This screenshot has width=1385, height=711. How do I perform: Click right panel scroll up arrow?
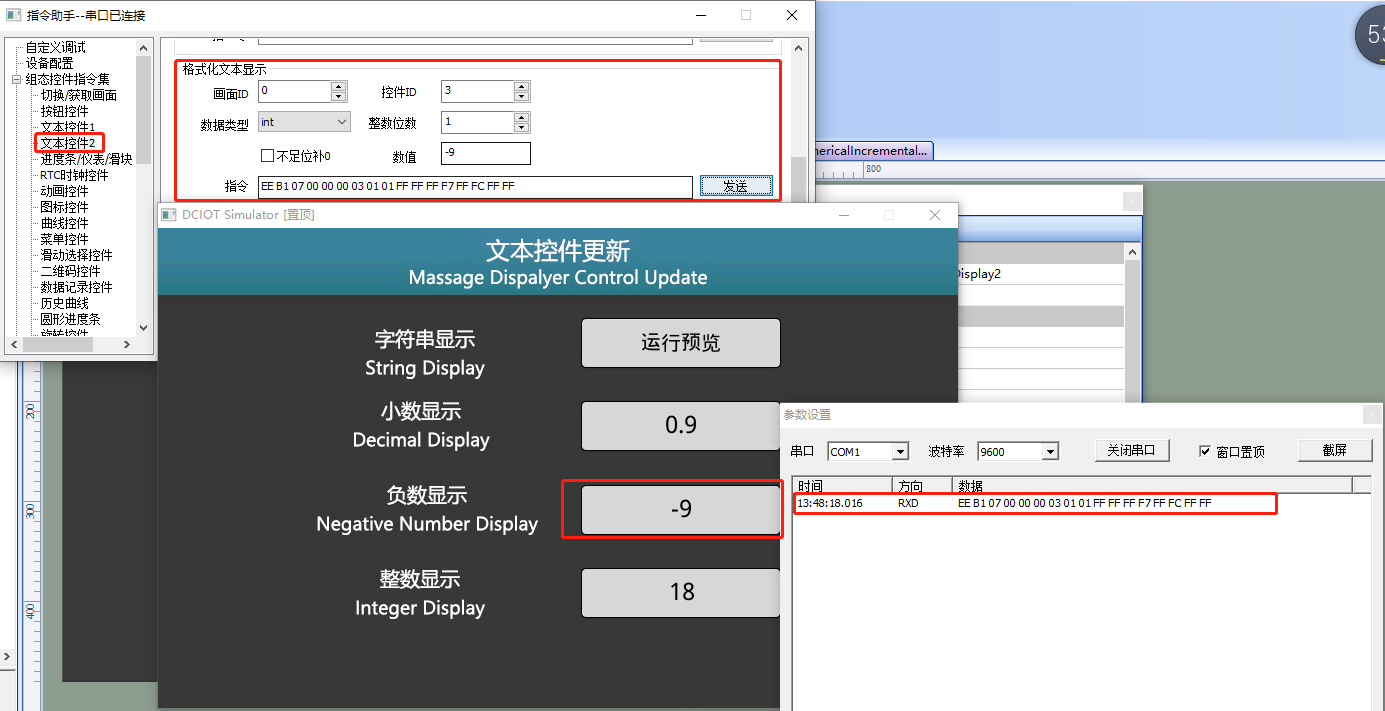pyautogui.click(x=798, y=47)
